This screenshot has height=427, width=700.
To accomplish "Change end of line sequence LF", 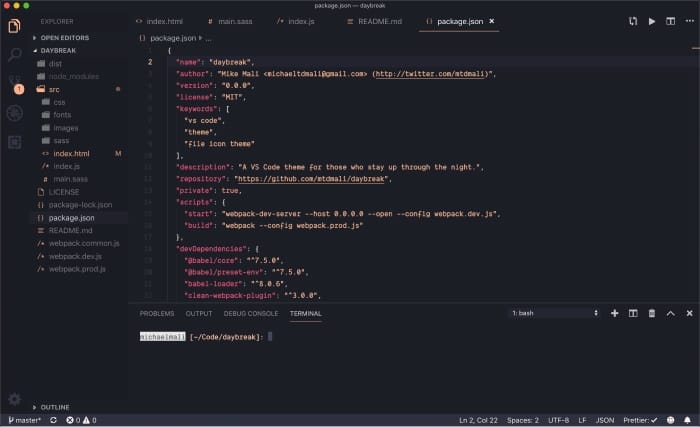I will click(582, 420).
